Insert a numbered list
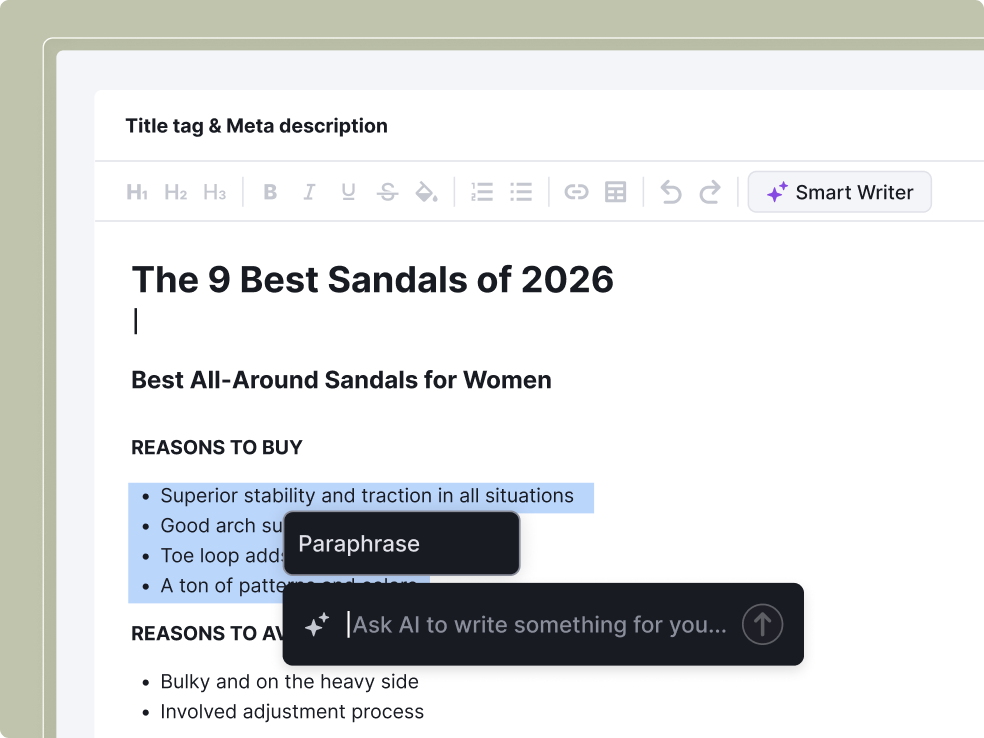The width and height of the screenshot is (984, 738). [482, 193]
